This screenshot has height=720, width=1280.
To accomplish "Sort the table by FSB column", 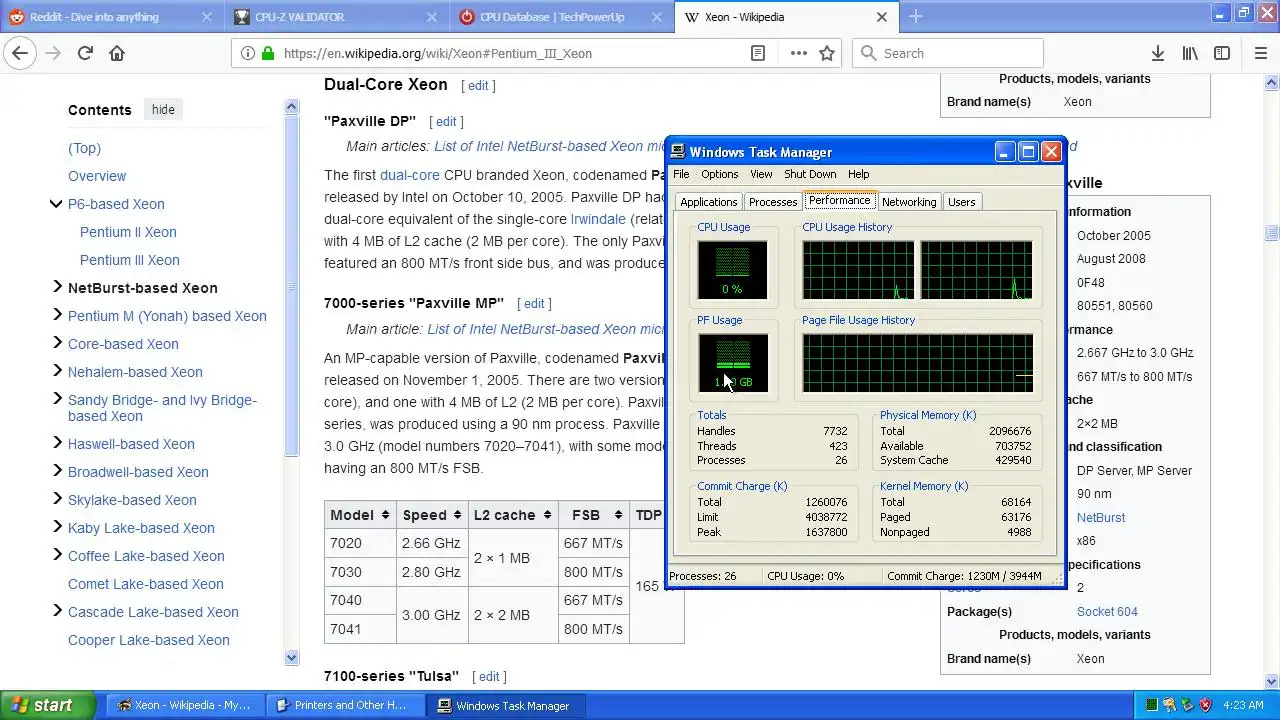I will tap(593, 515).
